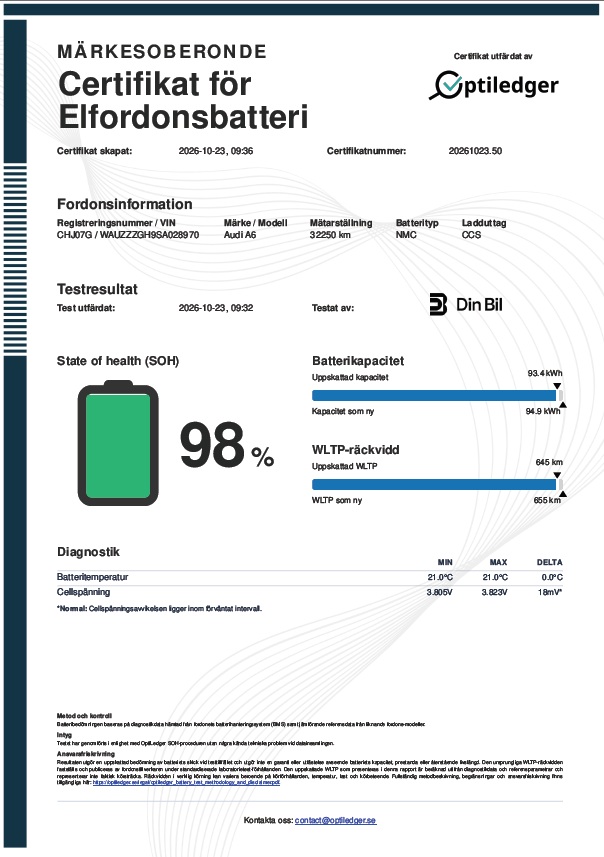Select the model value Audi A6
Viewport: 604px width, 857px height.
click(240, 235)
